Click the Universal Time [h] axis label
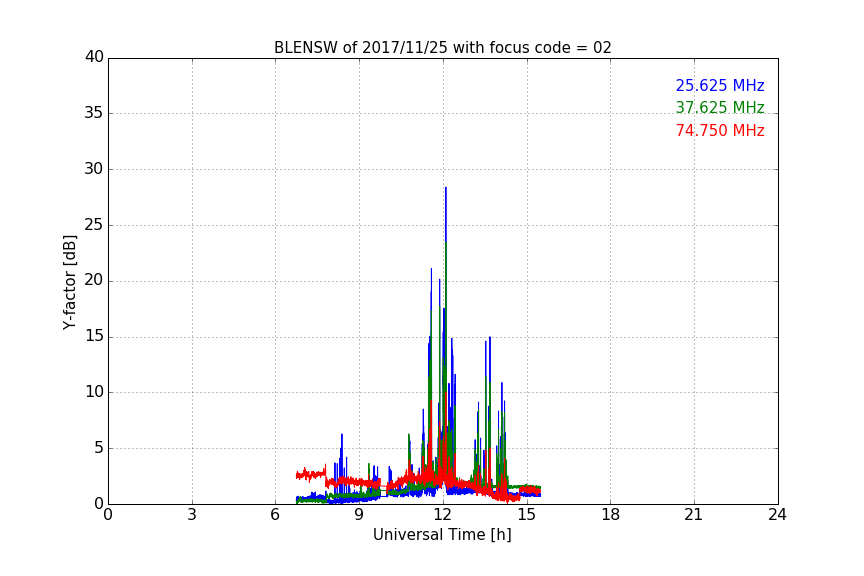Image resolution: width=864 pixels, height=576 pixels. (442, 535)
